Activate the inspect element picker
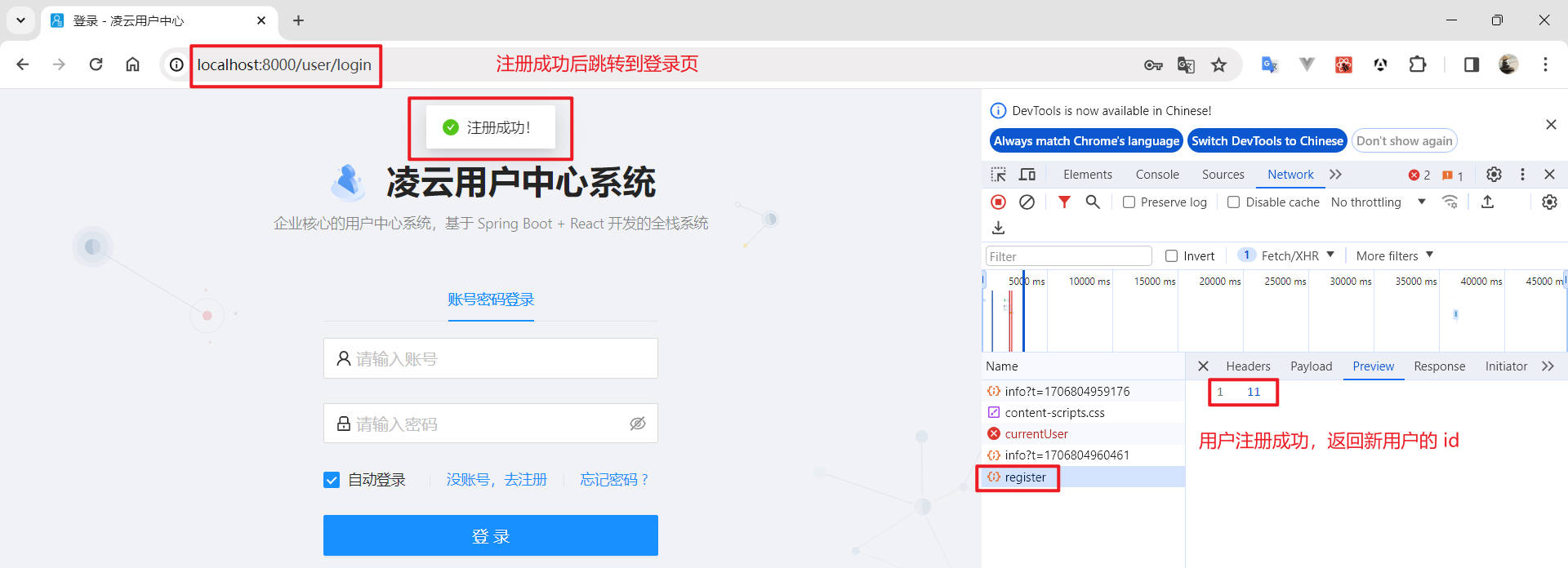The image size is (1568, 568). [x=998, y=175]
